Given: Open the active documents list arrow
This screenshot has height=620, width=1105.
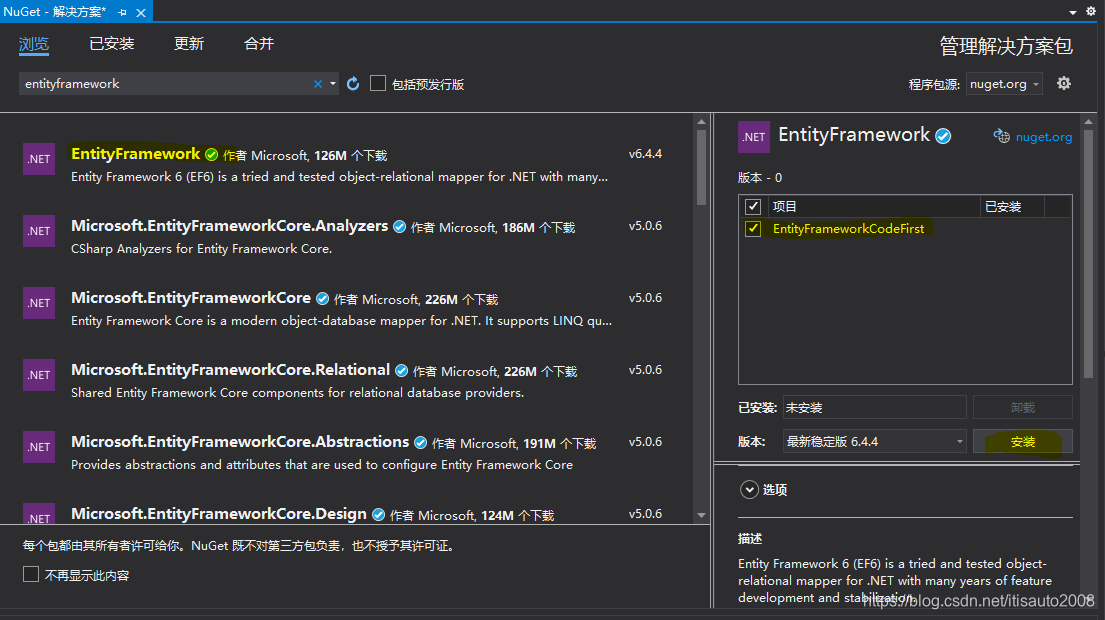Looking at the screenshot, I should click(1073, 12).
